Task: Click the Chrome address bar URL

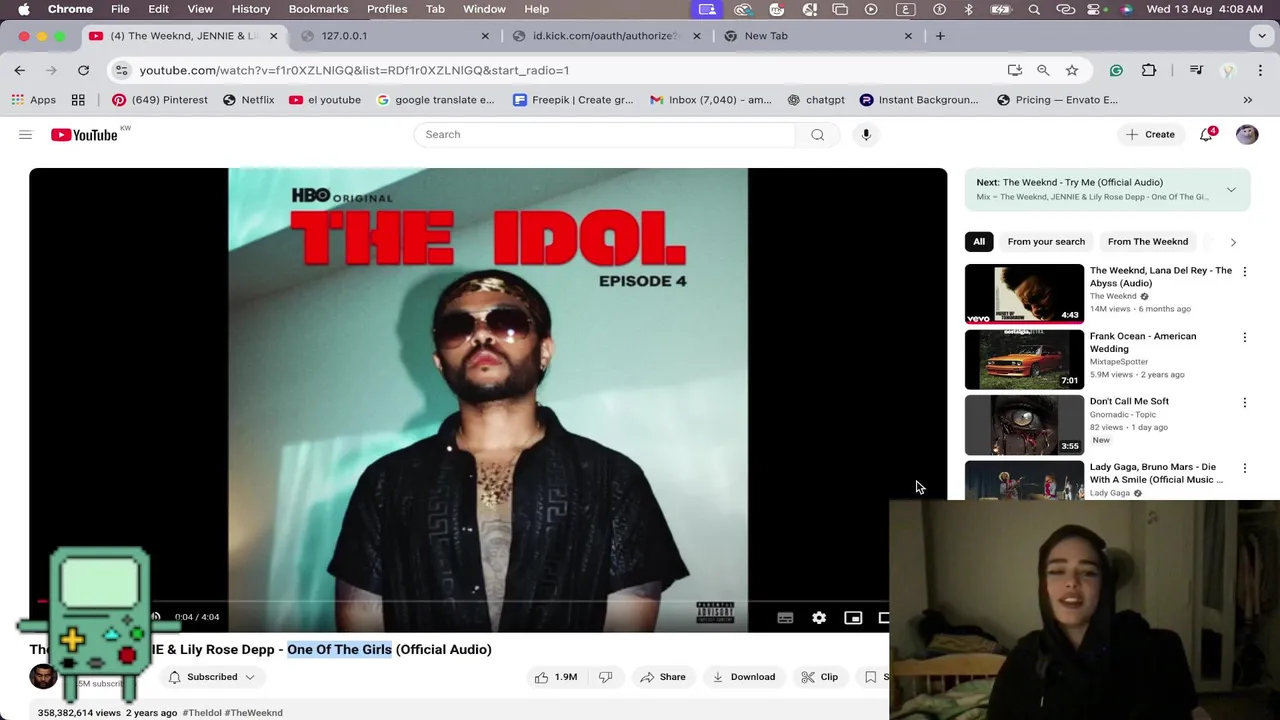Action: (354, 70)
